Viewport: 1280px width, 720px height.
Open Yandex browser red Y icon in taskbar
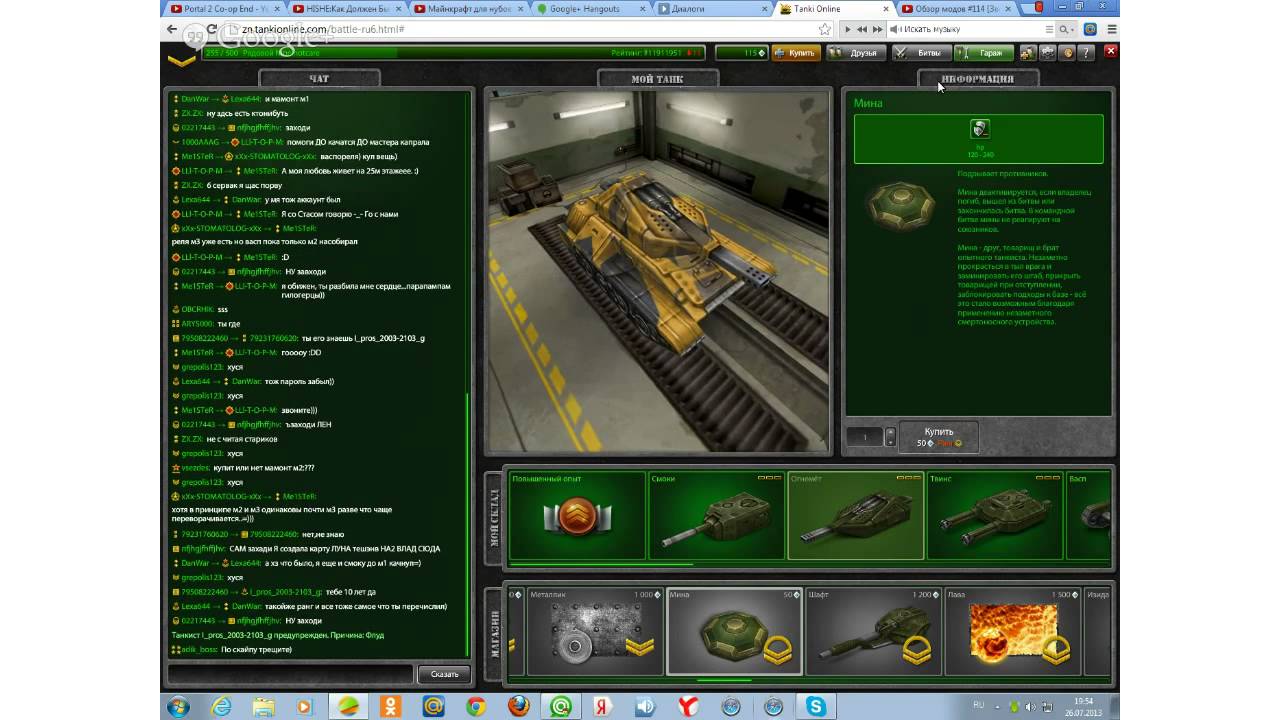click(688, 706)
